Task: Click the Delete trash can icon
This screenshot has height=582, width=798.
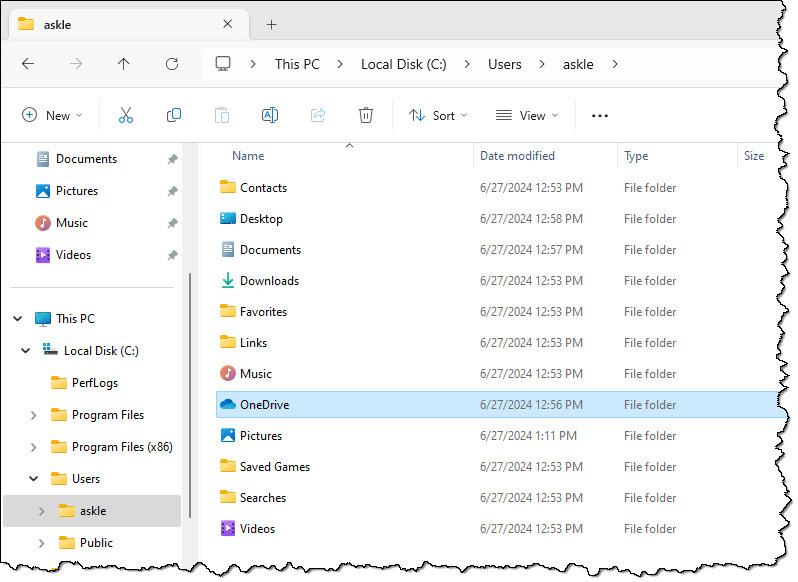Action: click(366, 115)
